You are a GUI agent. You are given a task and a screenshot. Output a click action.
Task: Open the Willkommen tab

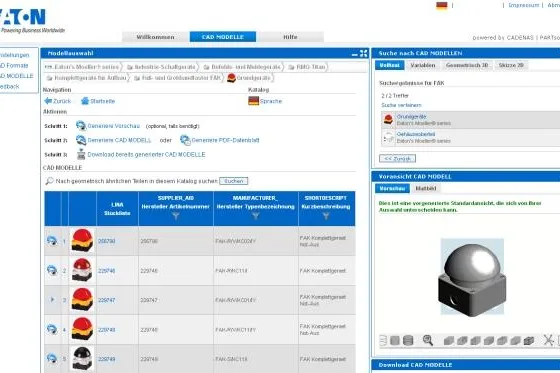[x=155, y=37]
